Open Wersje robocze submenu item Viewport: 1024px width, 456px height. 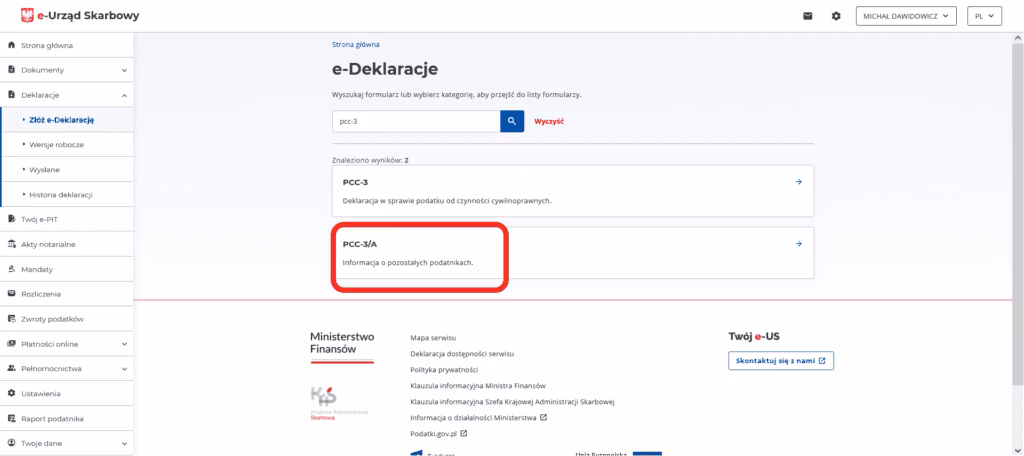tap(67, 144)
